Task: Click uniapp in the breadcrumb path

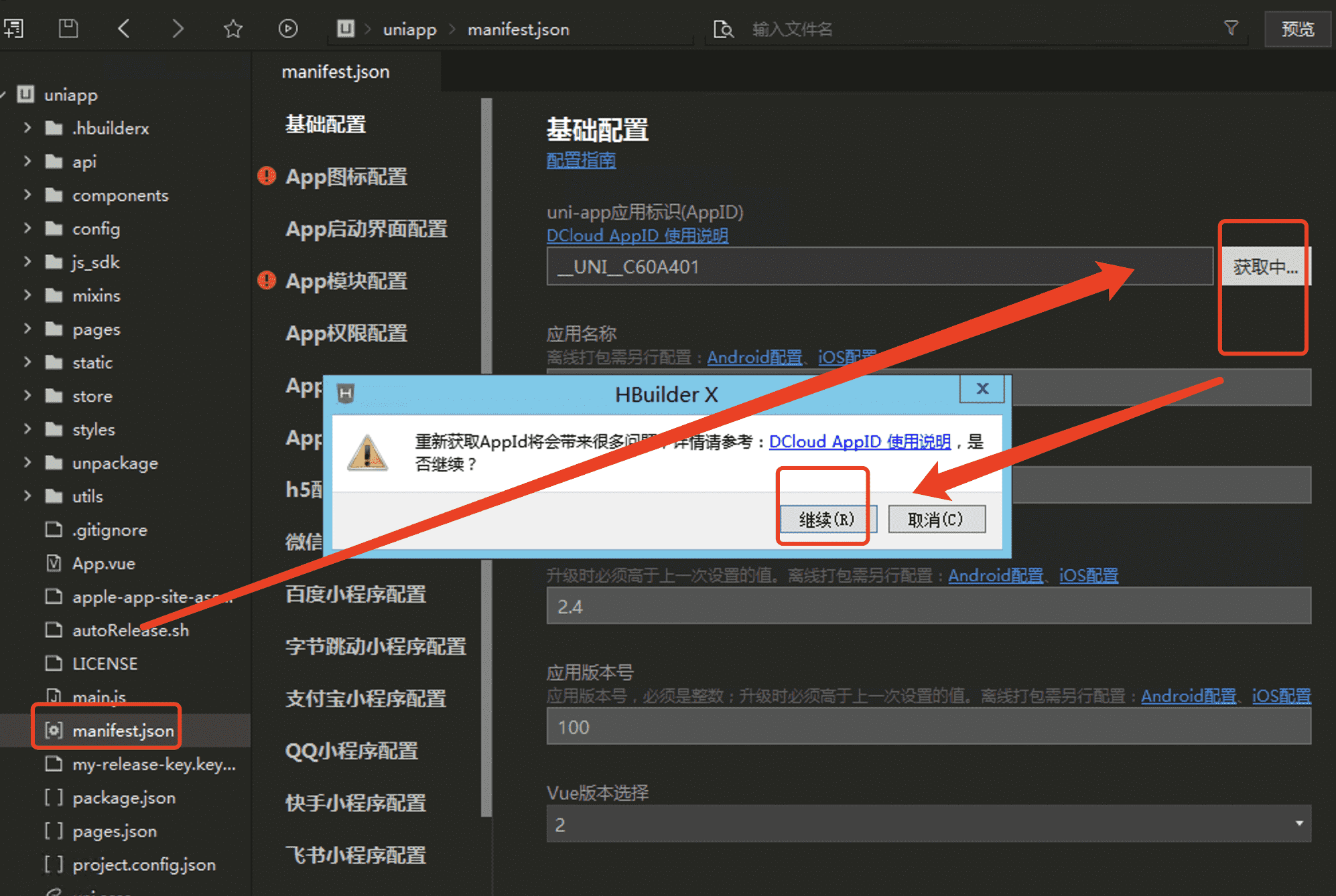Action: (409, 29)
